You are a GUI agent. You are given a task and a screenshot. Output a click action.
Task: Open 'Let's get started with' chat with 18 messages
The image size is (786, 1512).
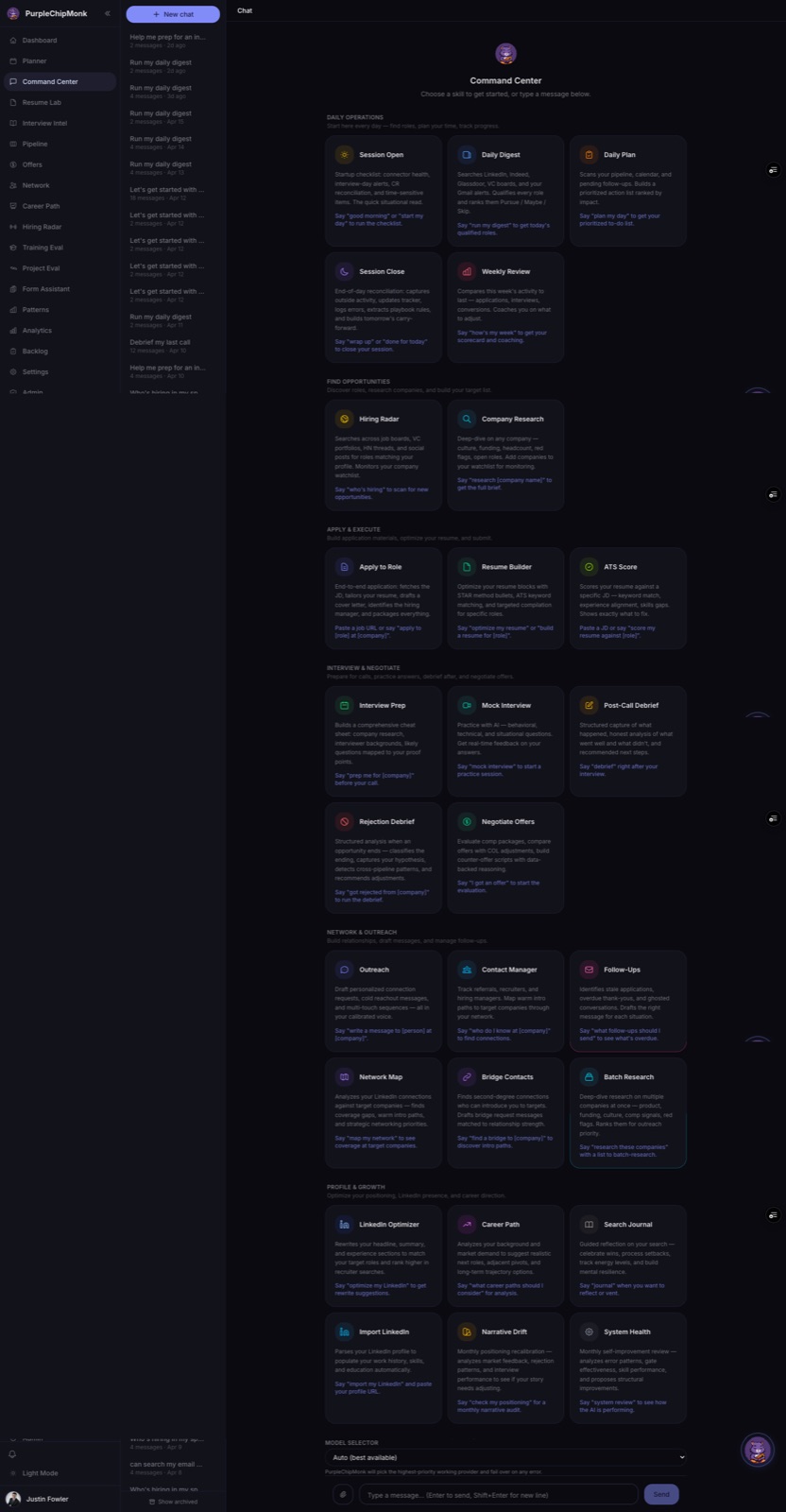click(173, 194)
